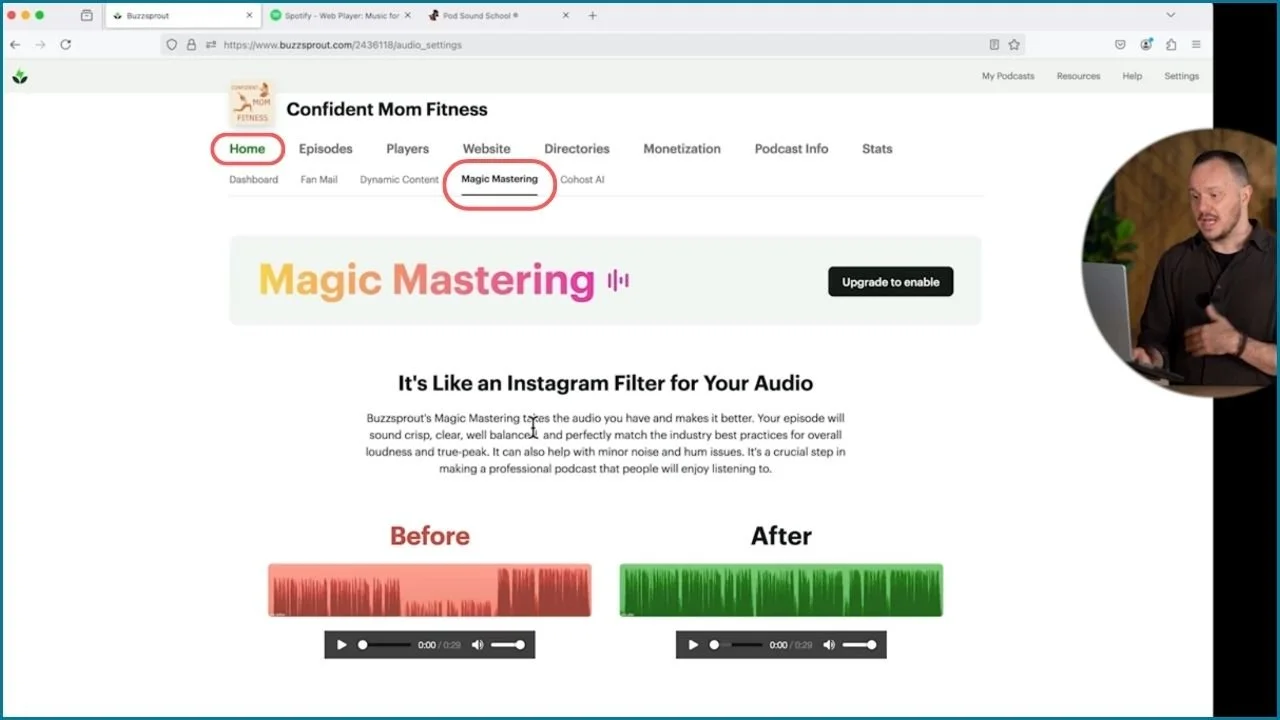Viewport: 1280px width, 720px height.
Task: Bookmark this page with the star icon
Action: [x=1014, y=44]
